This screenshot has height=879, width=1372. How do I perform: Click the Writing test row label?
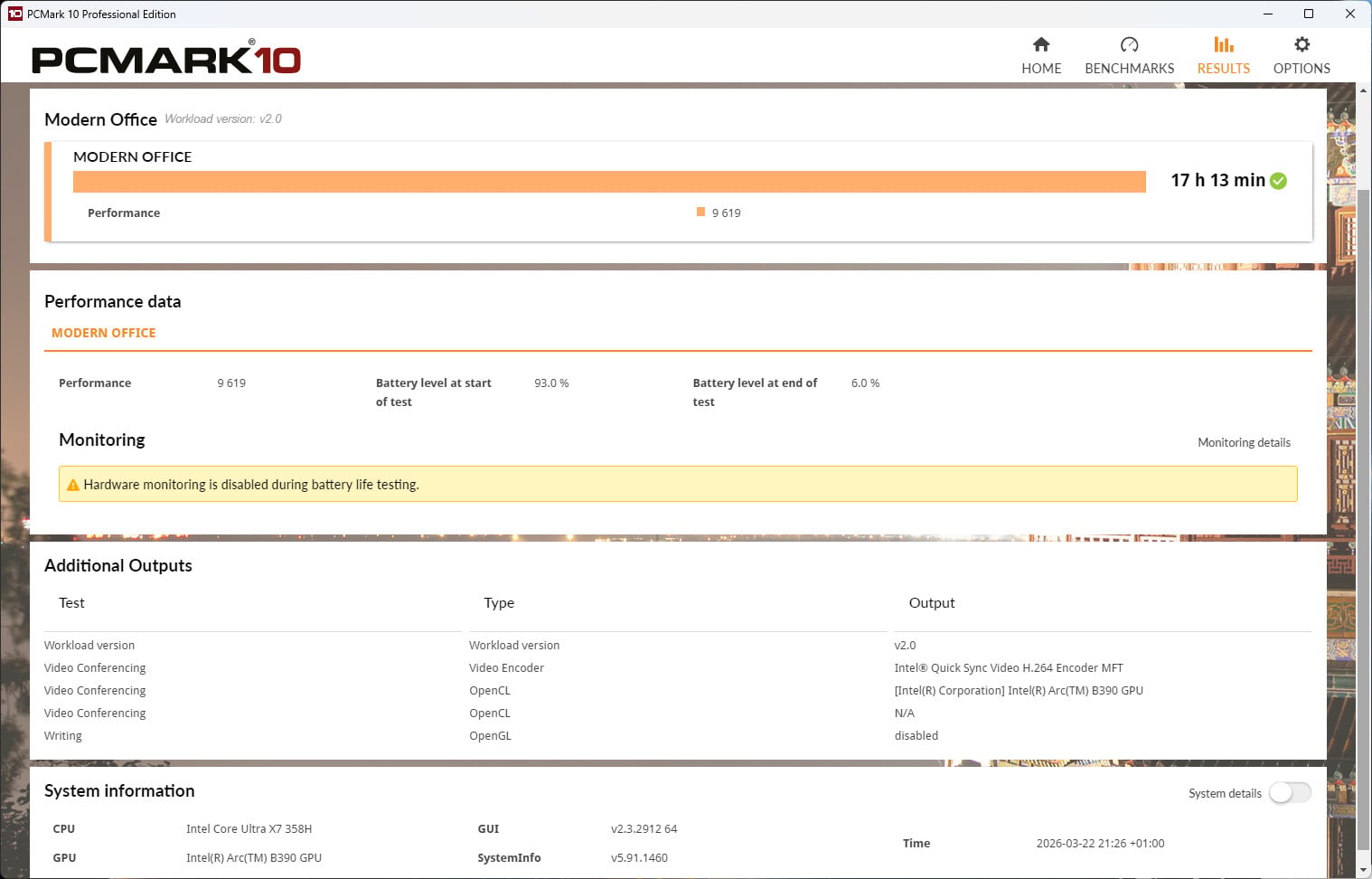pos(63,736)
